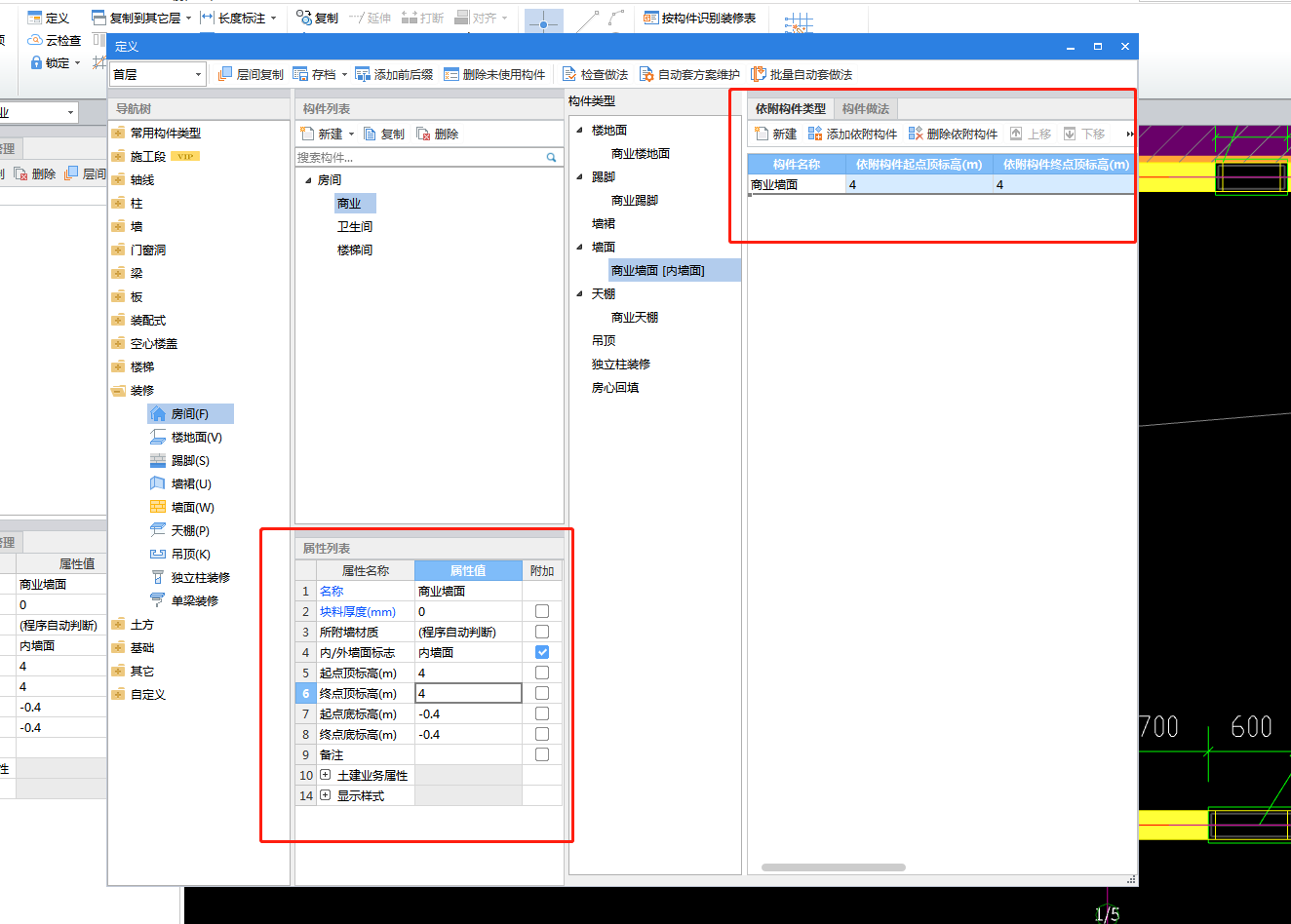Toggle 起点底标高 附加 checkbox
This screenshot has height=924, width=1291.
click(x=542, y=713)
